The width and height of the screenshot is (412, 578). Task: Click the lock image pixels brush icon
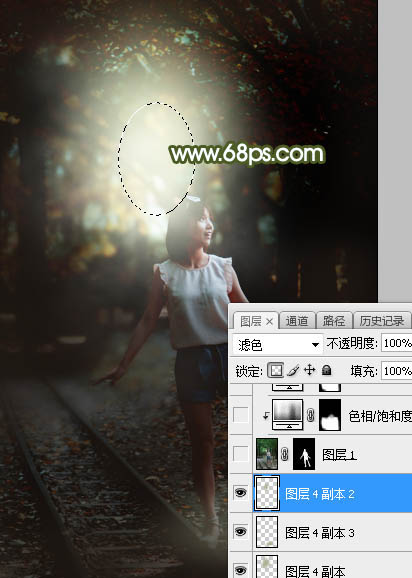pos(293,370)
